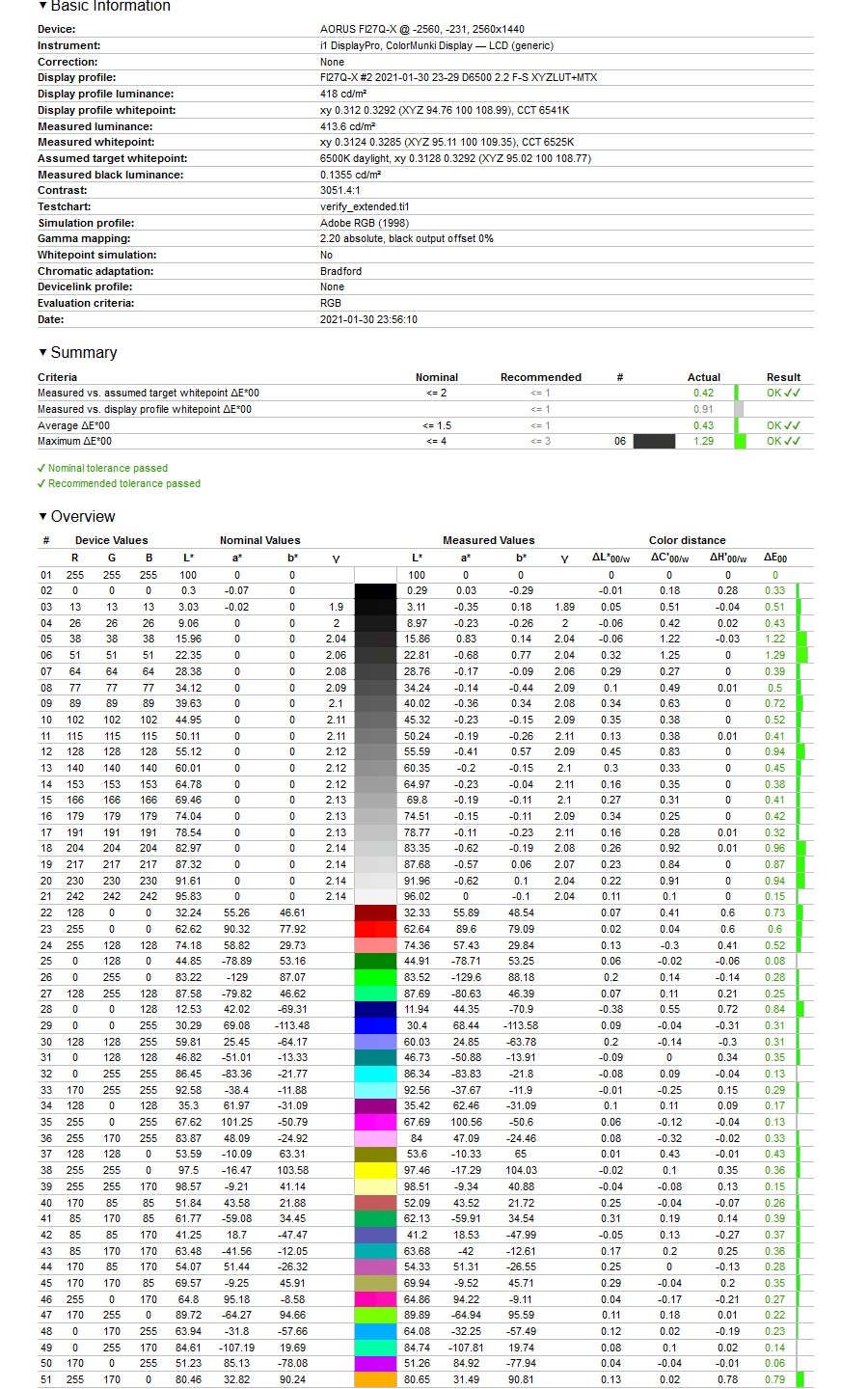Click the cyan swatch in row 32
Screen dimensions: 868x1389
pyautogui.click(x=375, y=1074)
